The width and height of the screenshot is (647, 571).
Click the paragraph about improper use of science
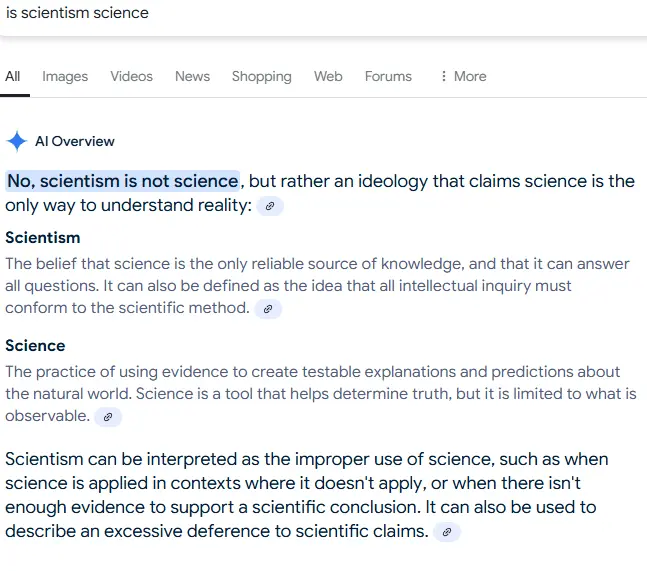click(x=300, y=495)
